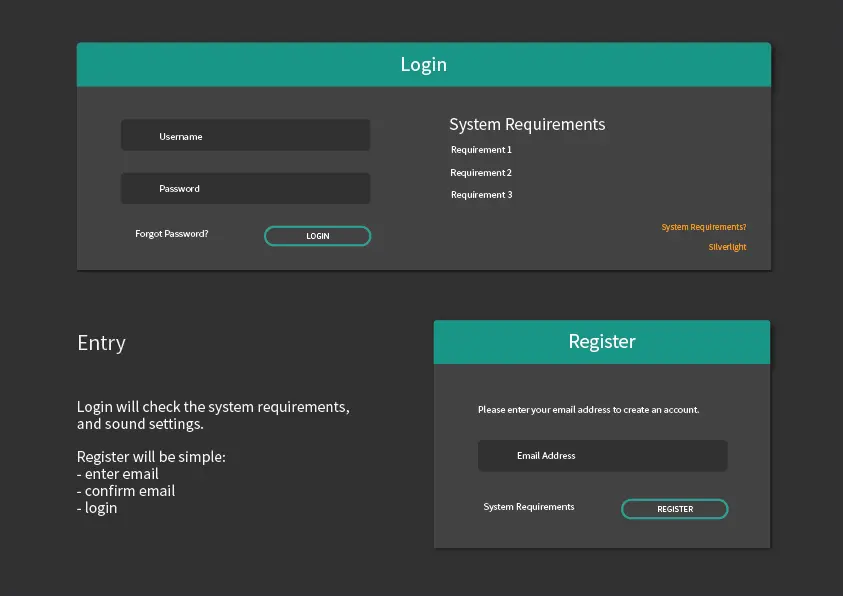Select the Requirement 2 text
This screenshot has height=596, width=843.
point(481,173)
